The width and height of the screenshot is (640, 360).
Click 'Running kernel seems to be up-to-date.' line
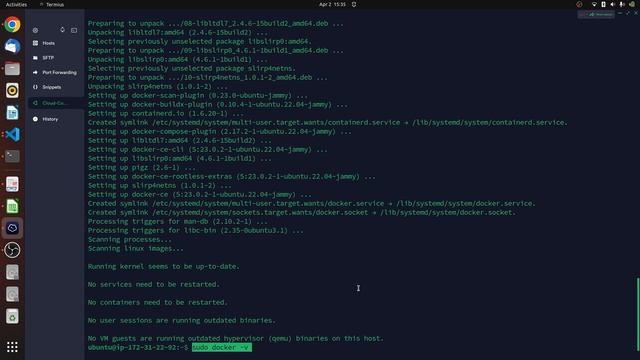click(164, 267)
